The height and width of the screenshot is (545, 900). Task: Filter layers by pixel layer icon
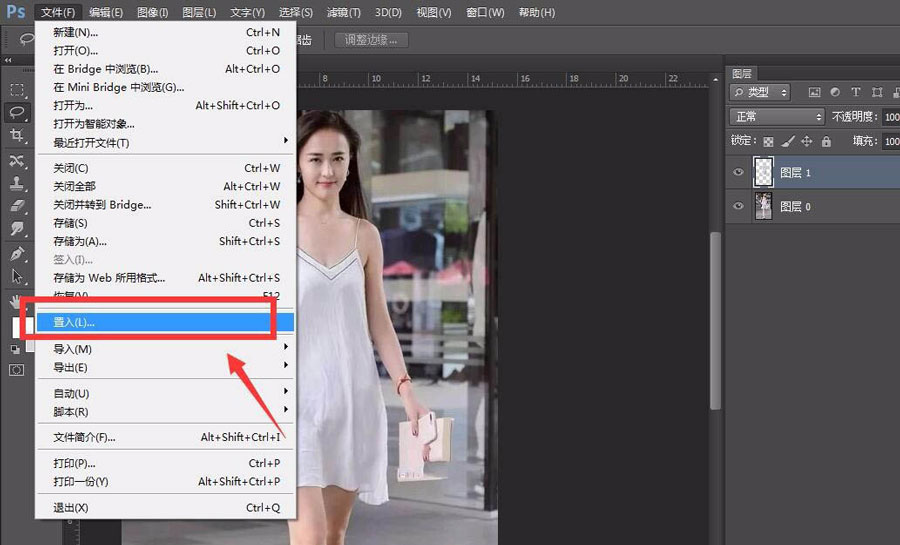coord(814,92)
